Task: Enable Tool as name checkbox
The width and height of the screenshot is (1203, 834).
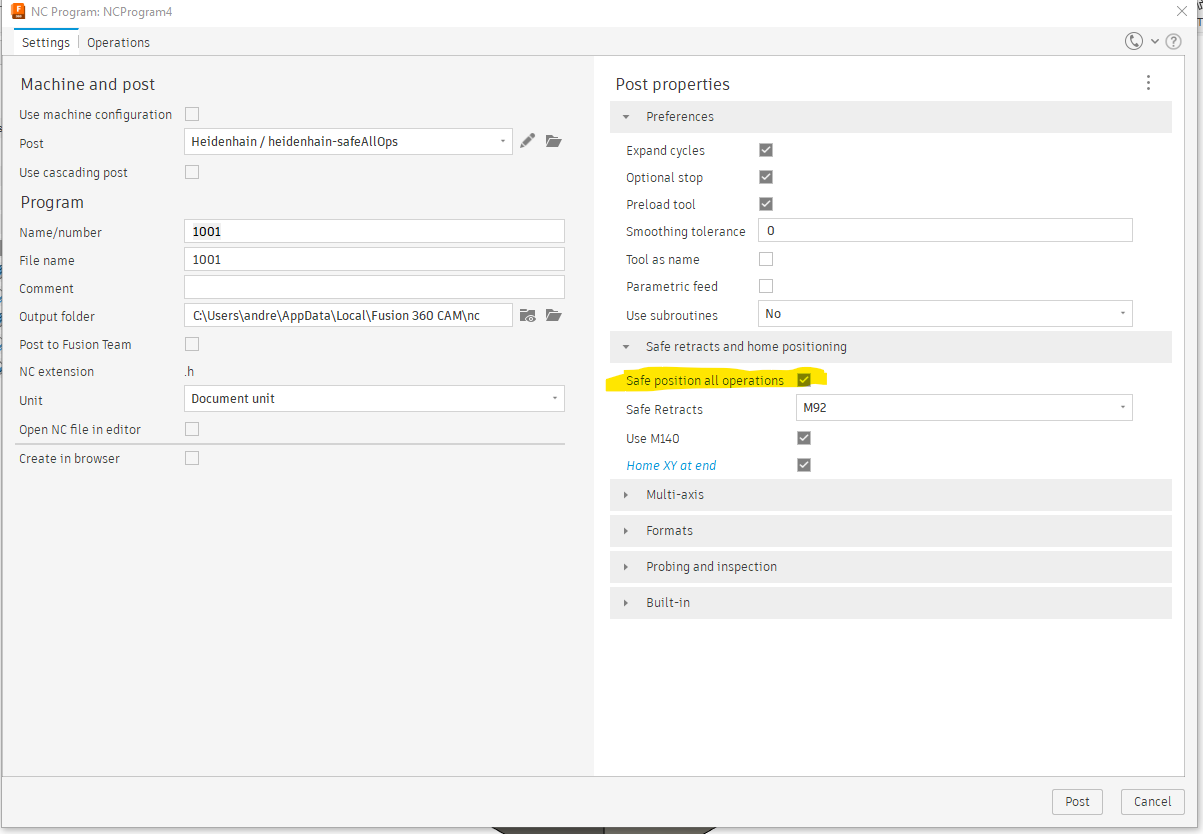Action: point(766,259)
